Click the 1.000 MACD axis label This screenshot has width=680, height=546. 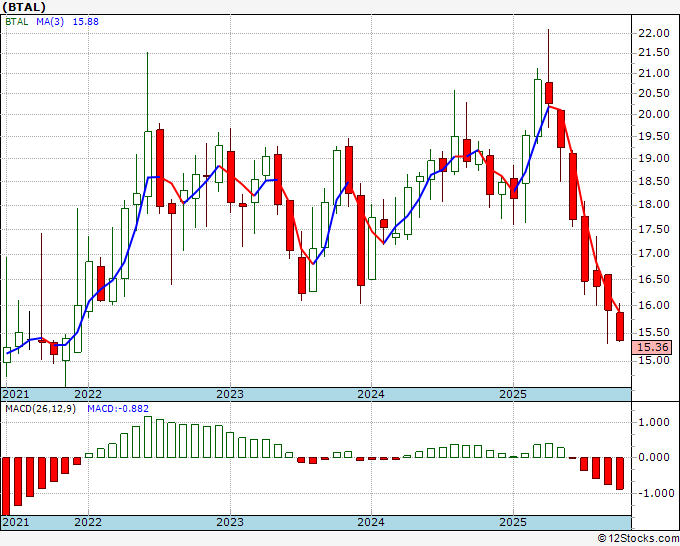point(656,422)
